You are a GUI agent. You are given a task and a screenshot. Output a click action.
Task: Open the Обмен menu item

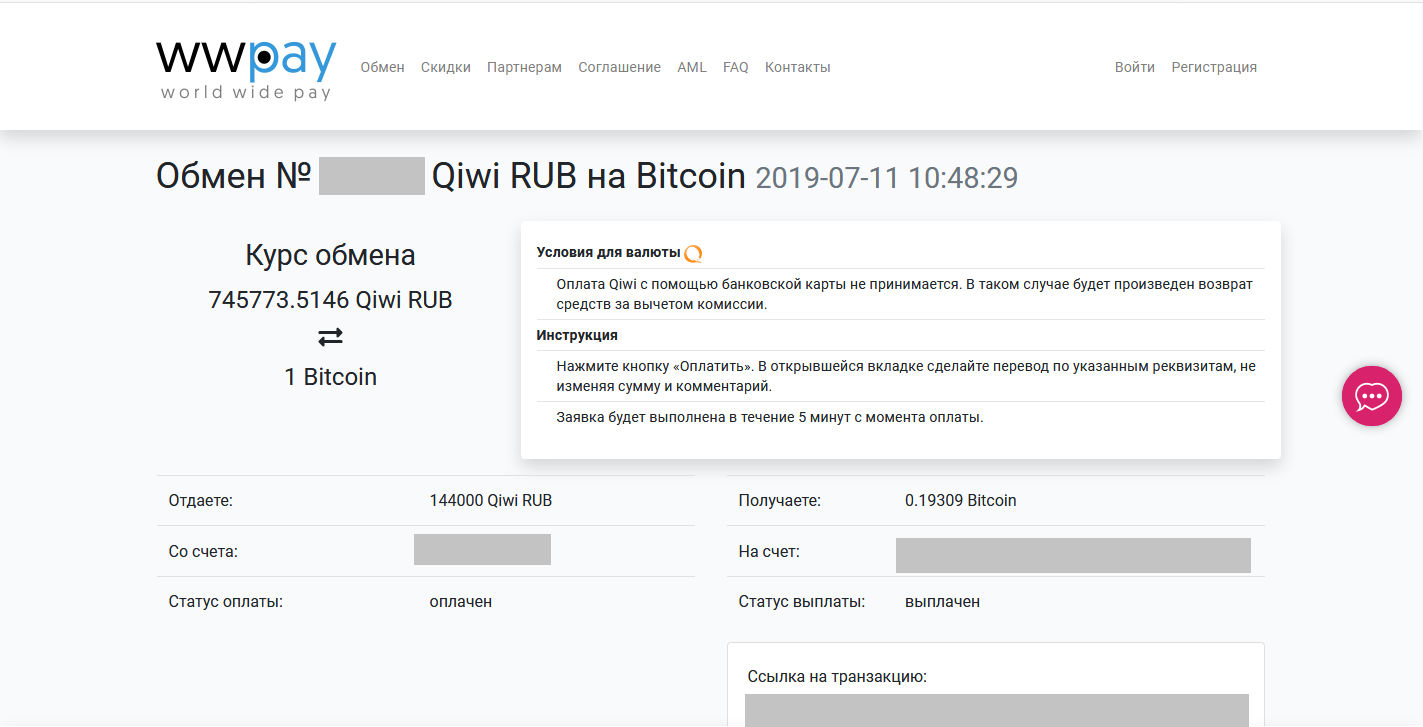[x=382, y=67]
